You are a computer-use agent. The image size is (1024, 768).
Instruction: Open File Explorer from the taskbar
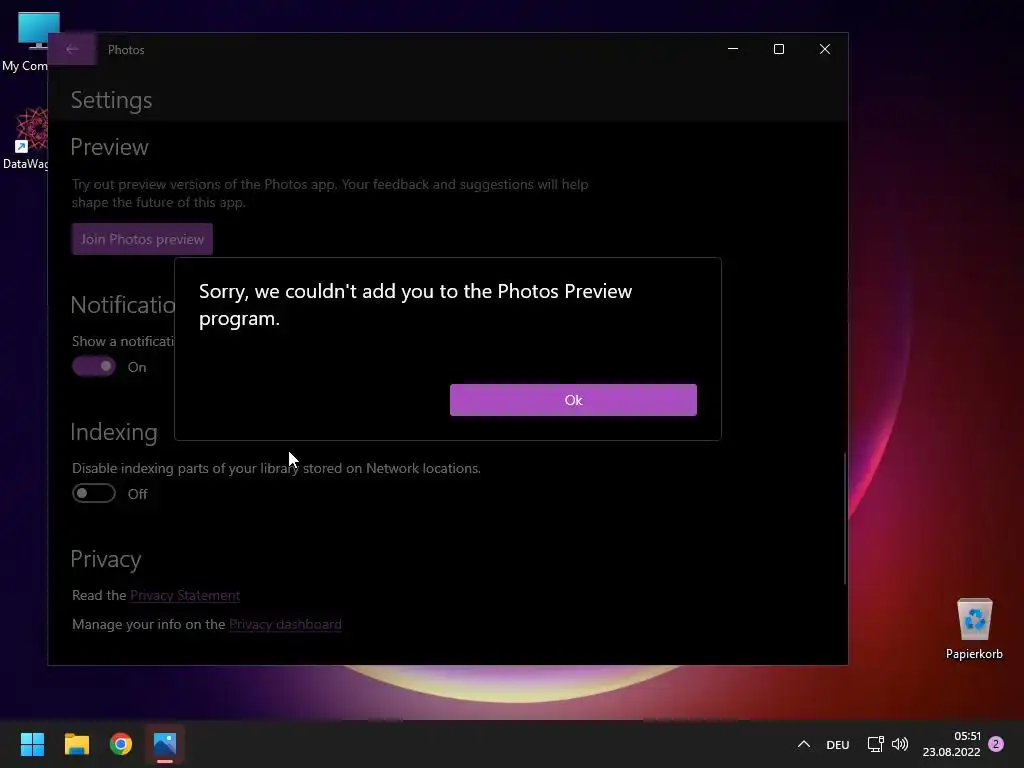76,744
